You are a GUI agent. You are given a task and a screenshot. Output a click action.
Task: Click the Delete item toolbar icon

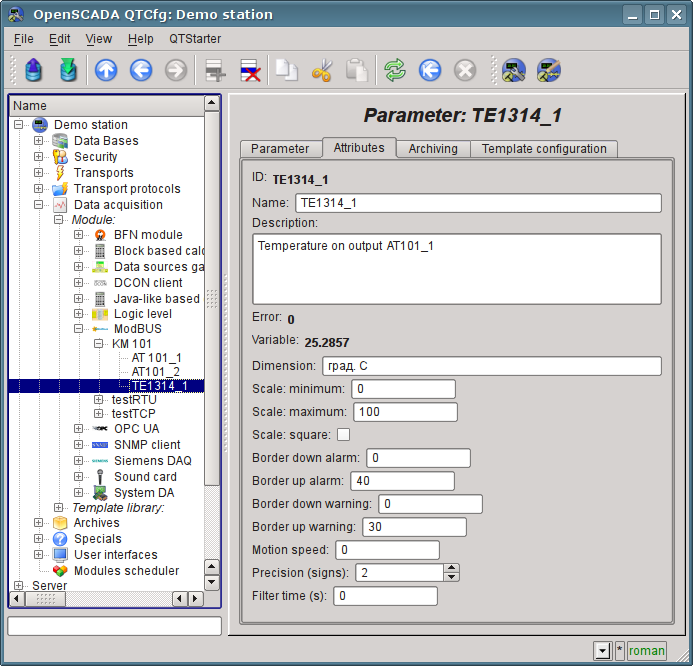249,70
